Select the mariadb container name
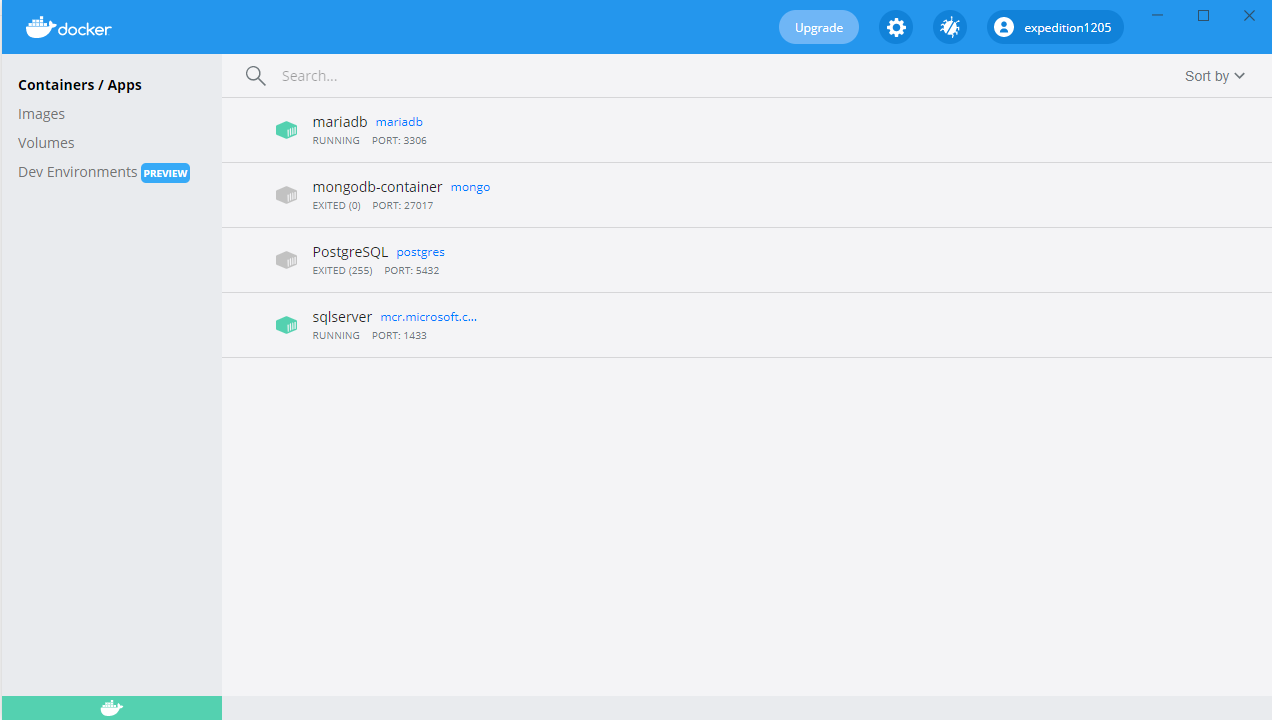 pos(340,122)
